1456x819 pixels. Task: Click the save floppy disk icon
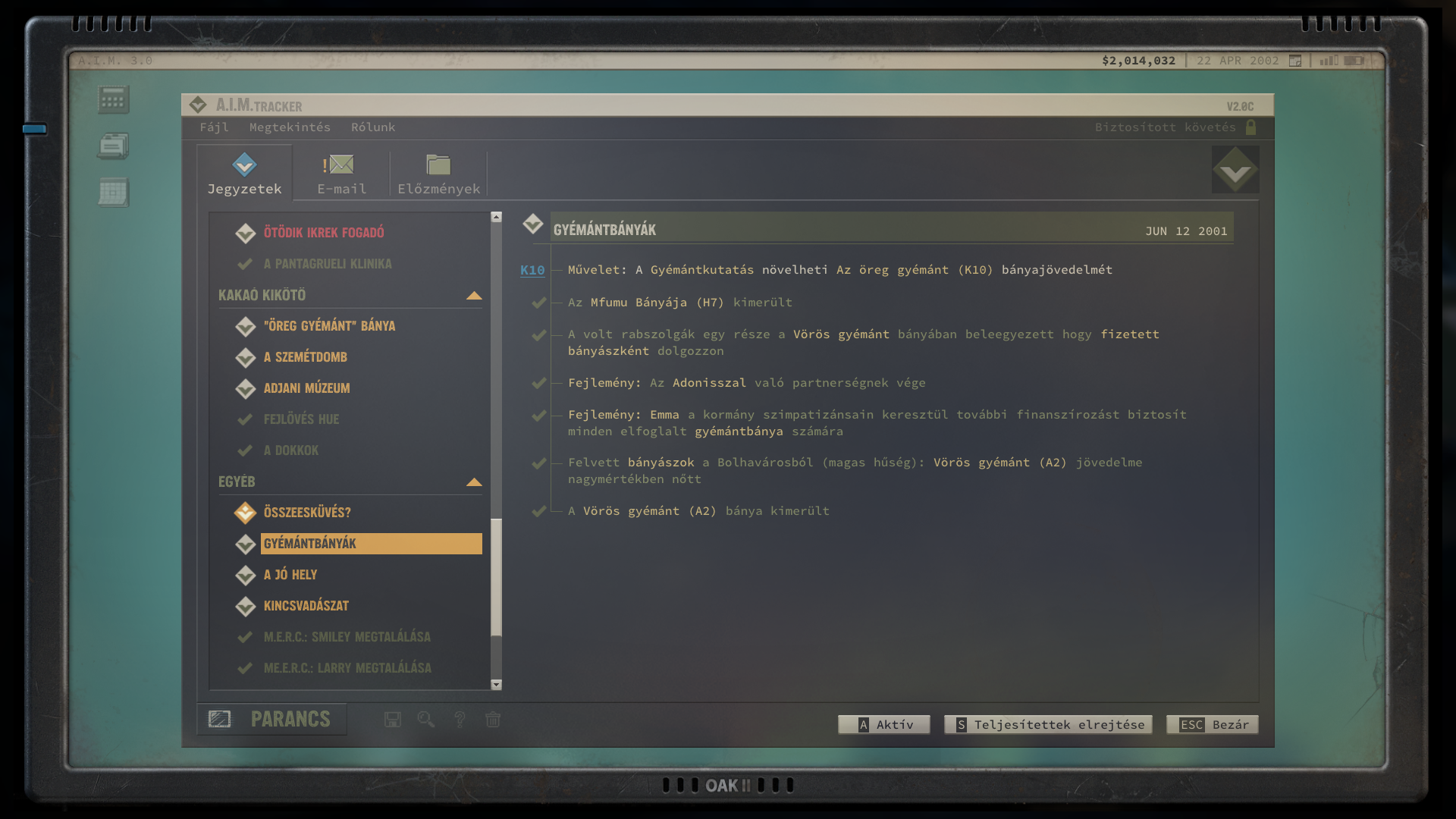(x=392, y=720)
